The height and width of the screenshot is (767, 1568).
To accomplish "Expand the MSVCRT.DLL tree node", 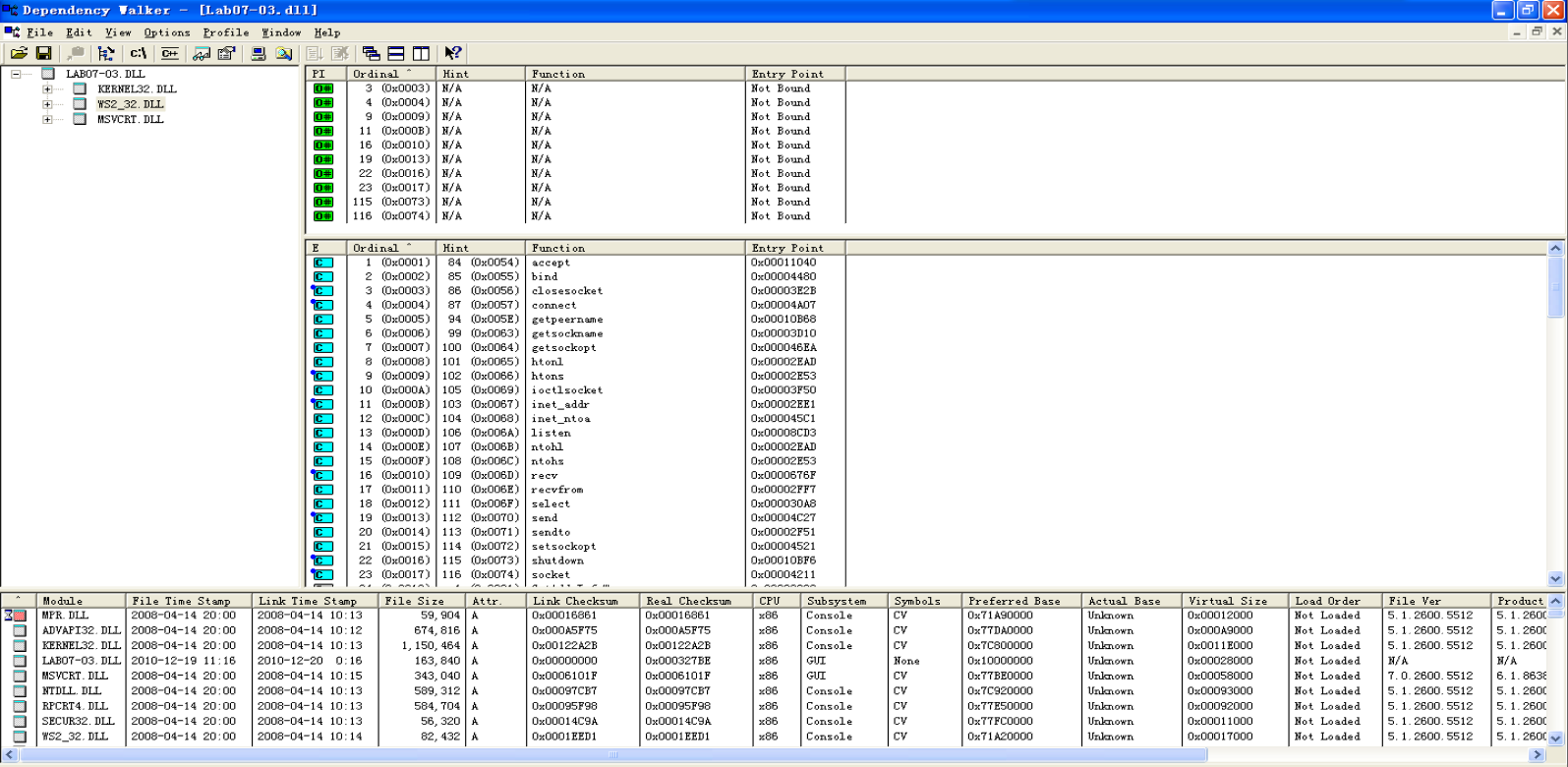I will tap(47, 119).
